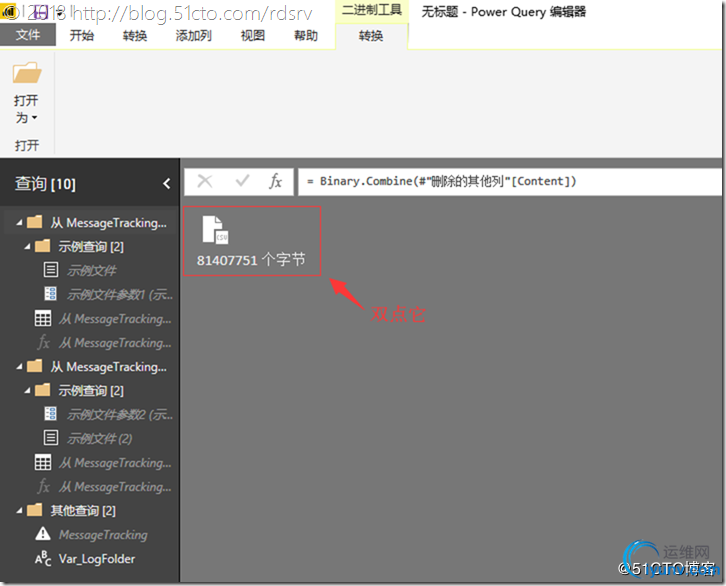Click the 示例文件参数1 parameter icon
This screenshot has width=726, height=586.
pyautogui.click(x=50, y=294)
